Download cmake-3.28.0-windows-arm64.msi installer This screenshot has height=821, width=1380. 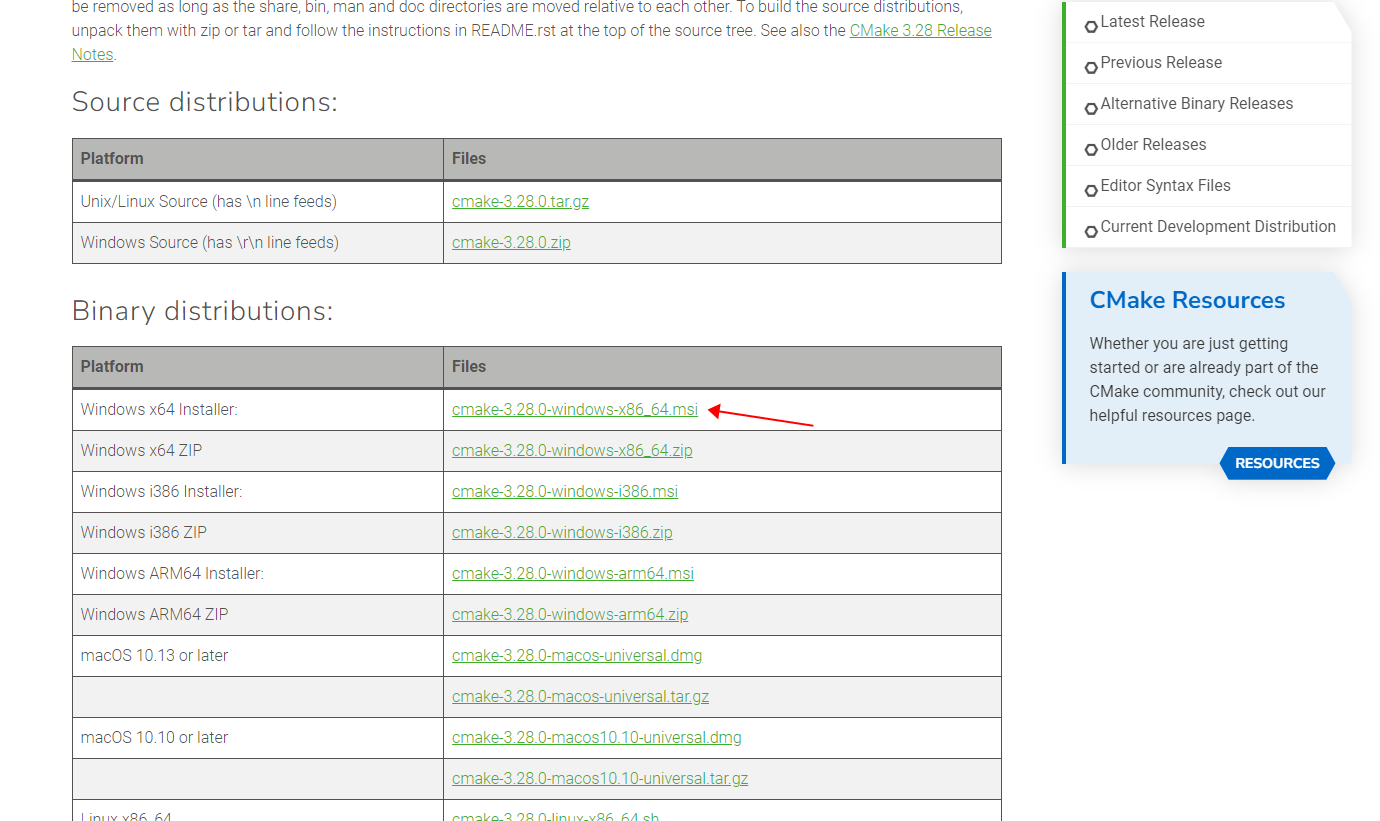point(573,573)
